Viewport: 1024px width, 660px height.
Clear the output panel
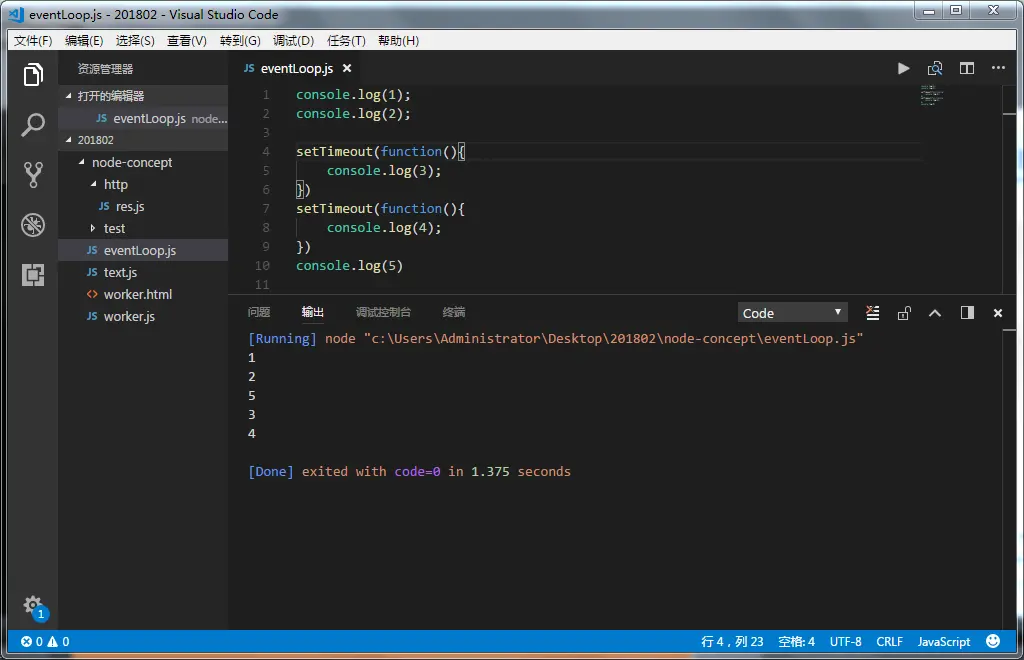pyautogui.click(x=872, y=313)
